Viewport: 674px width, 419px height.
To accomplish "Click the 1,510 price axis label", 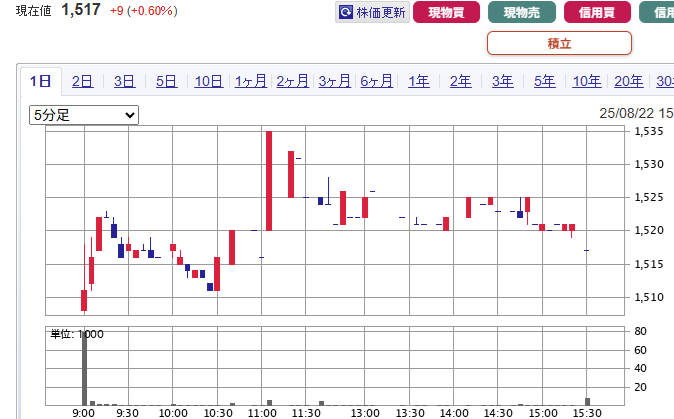I will tap(649, 297).
